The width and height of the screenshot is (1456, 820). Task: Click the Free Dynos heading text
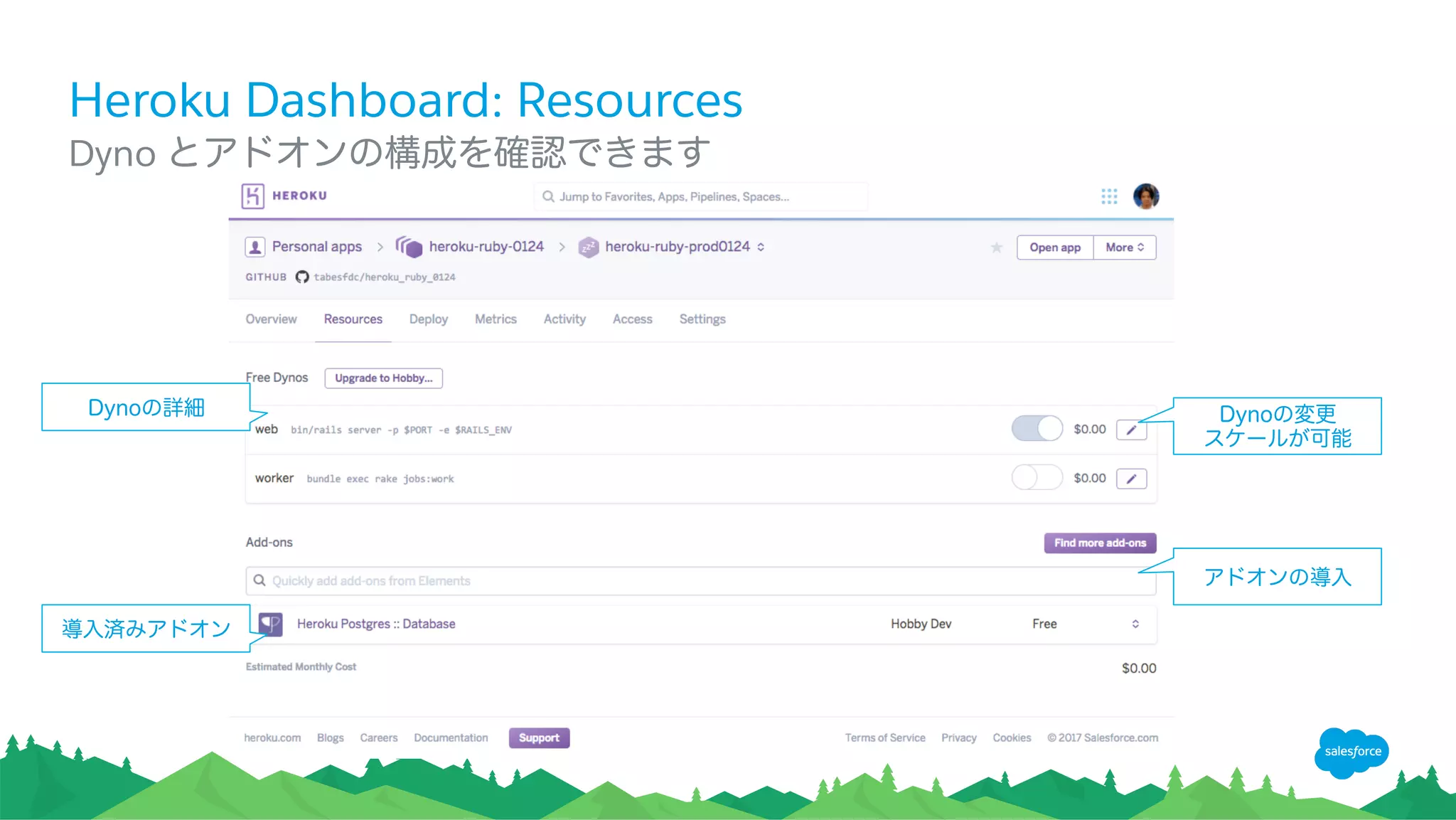click(277, 378)
